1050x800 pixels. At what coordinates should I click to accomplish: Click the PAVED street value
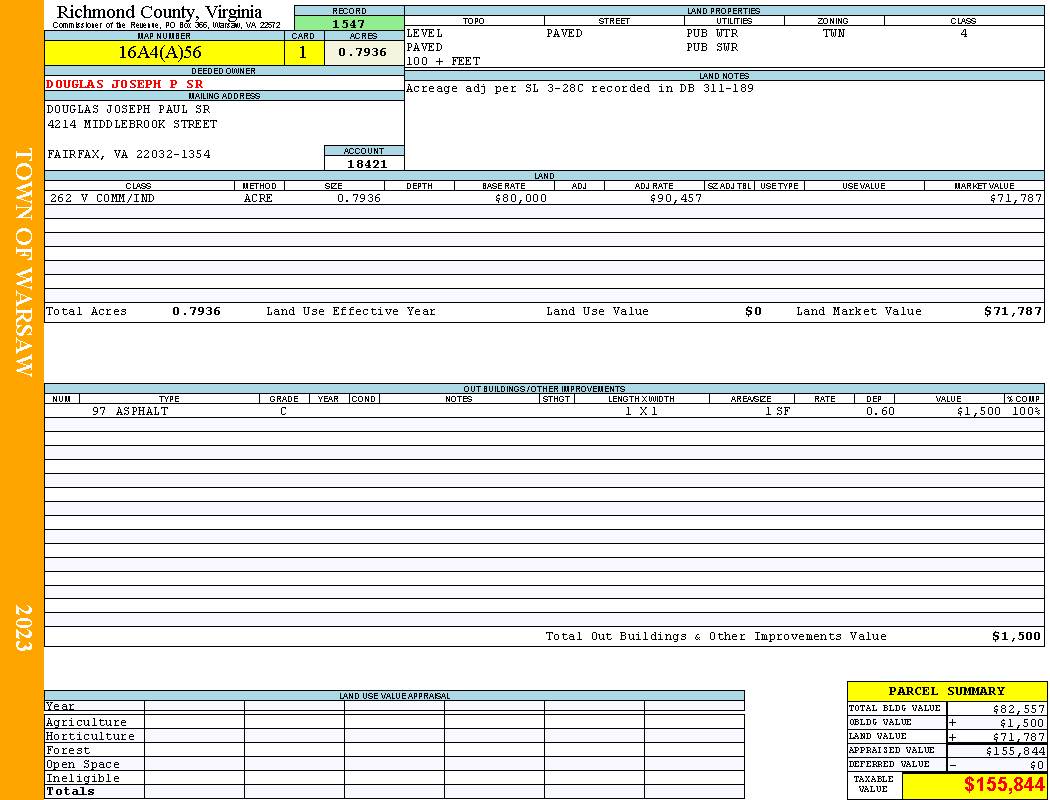tap(565, 33)
